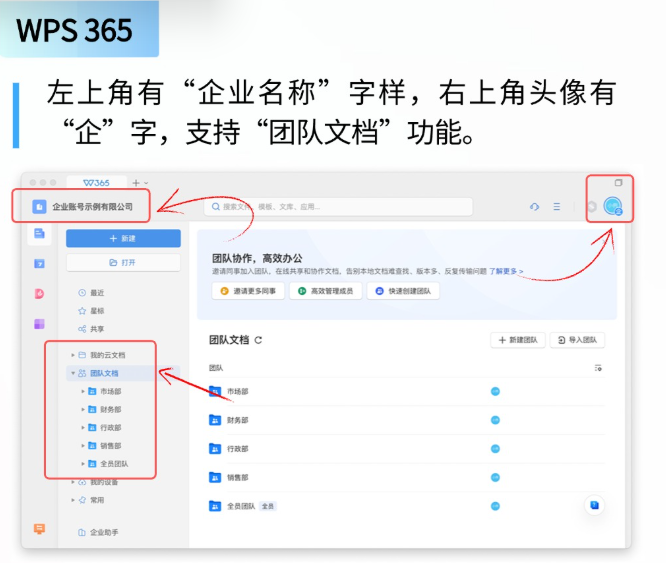Expand 销售部 in sidebar tree
The width and height of the screenshot is (666, 563).
[x=83, y=446]
